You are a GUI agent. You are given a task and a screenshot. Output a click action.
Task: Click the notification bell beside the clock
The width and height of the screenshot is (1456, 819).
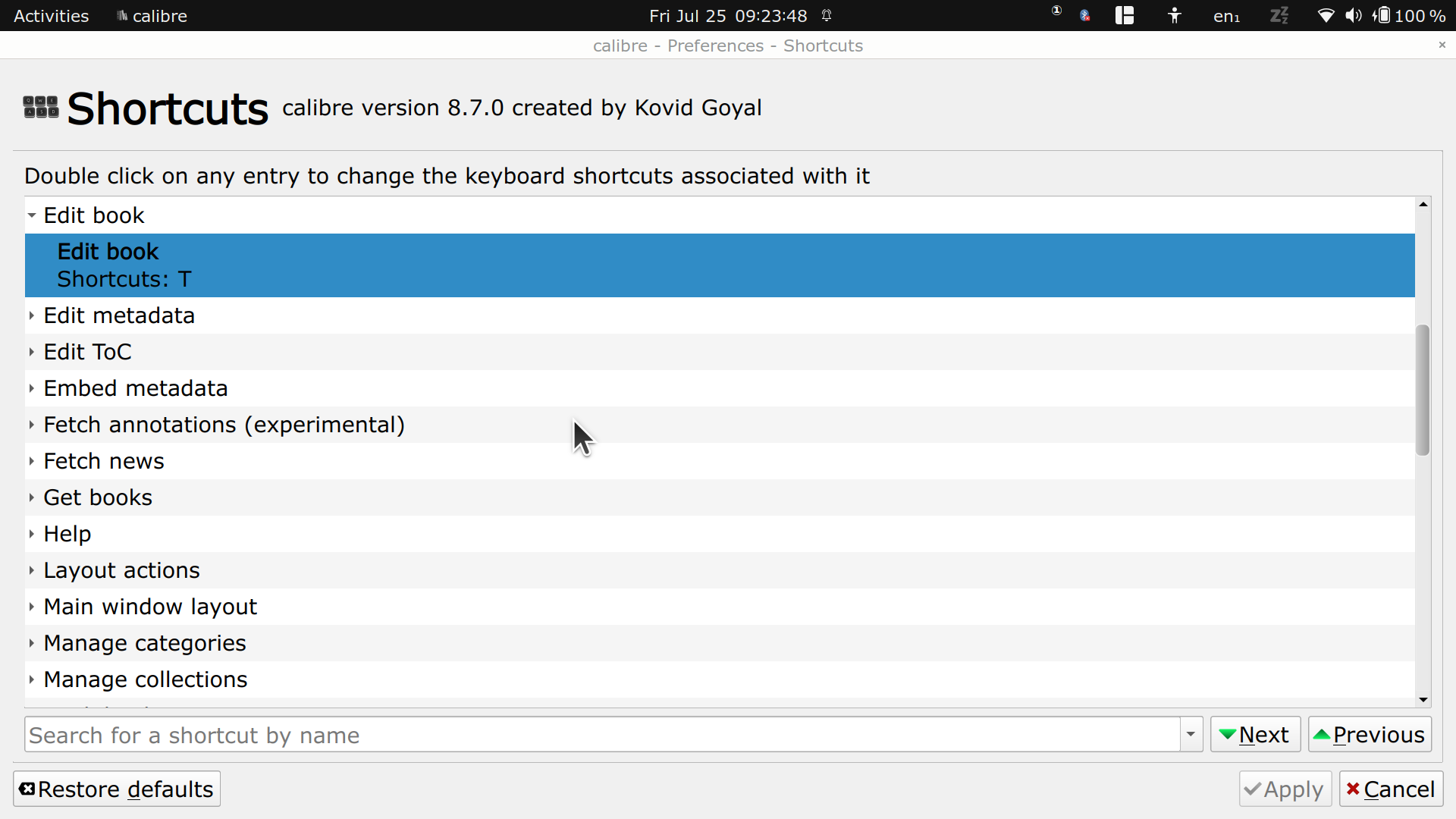pos(827,16)
